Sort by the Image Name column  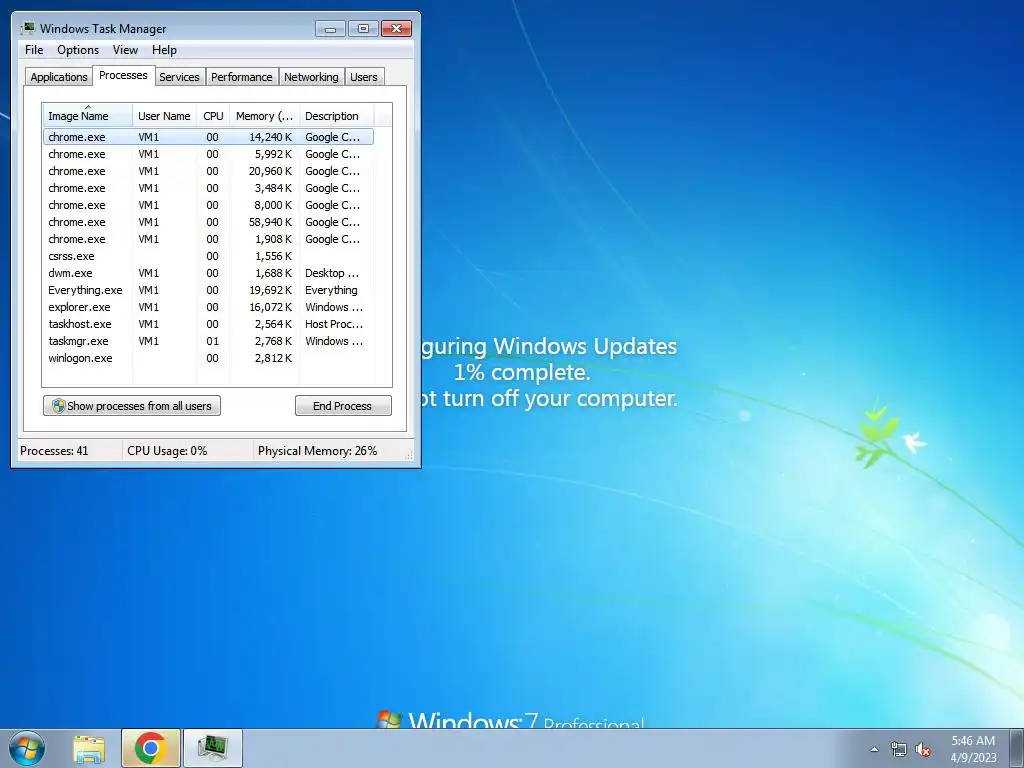coord(88,116)
